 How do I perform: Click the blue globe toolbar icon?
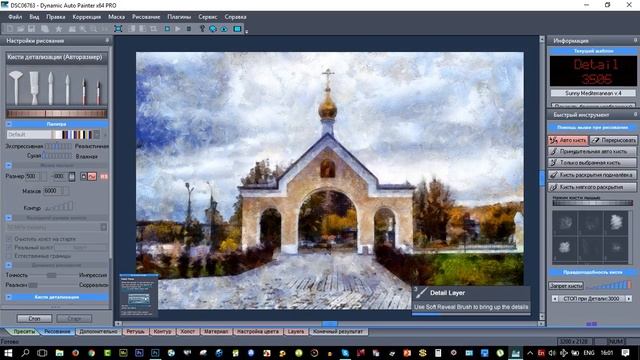(x=213, y=29)
